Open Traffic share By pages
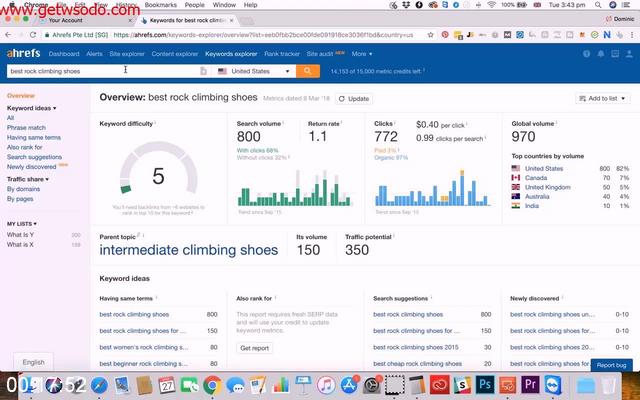Screen dimensions: 640x400 pyautogui.click(x=20, y=199)
